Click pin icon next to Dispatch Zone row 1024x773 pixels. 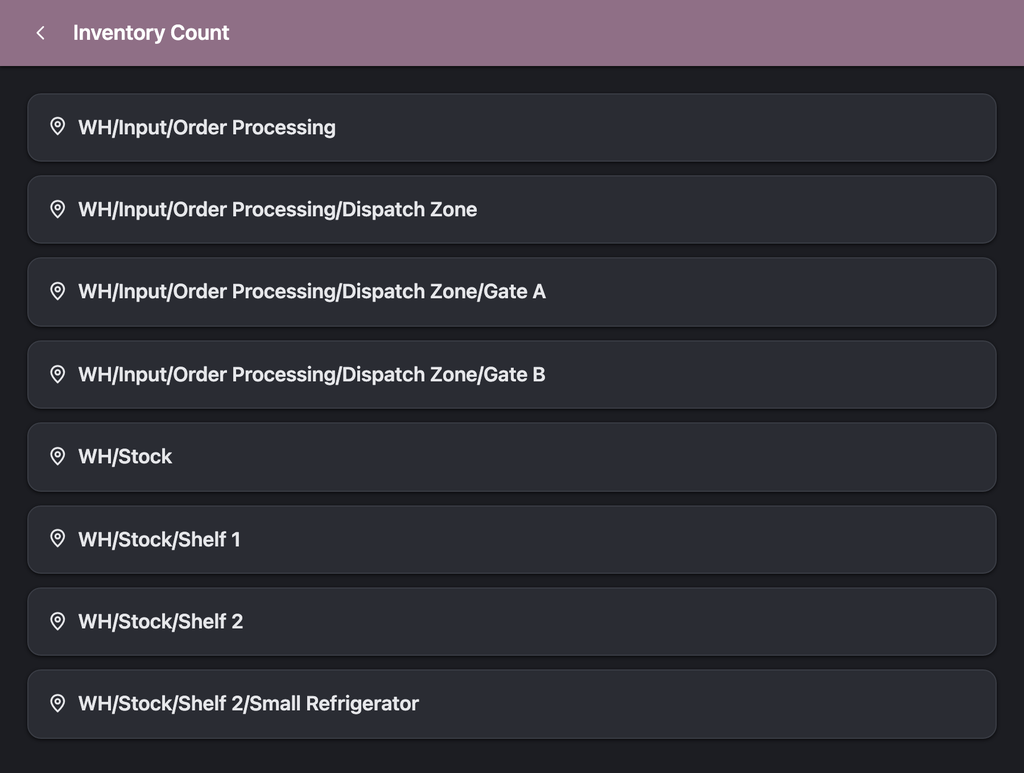[57, 209]
